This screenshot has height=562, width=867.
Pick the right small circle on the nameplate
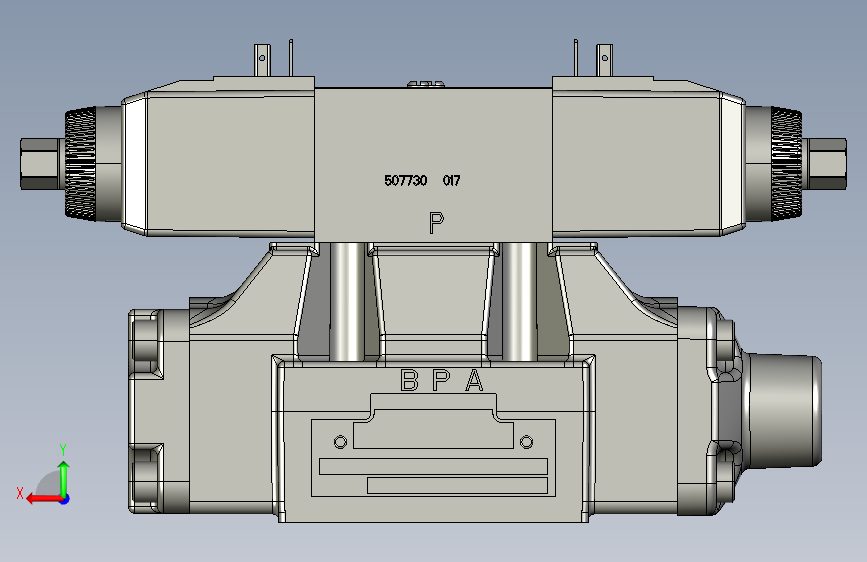click(x=526, y=442)
